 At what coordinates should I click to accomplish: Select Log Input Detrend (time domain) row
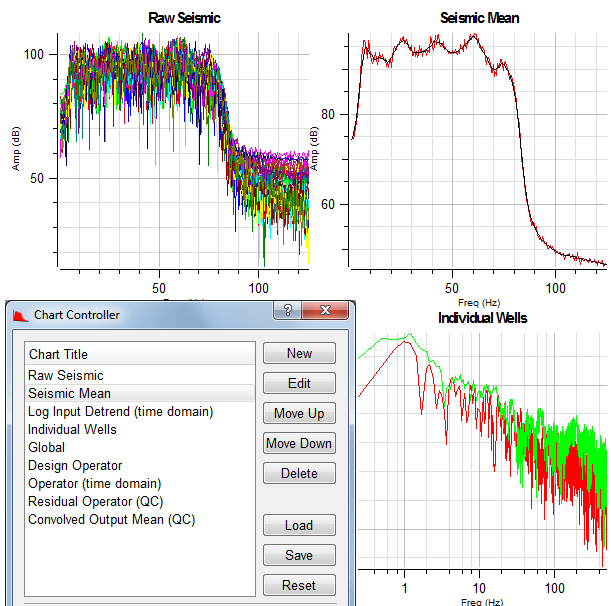(x=140, y=412)
